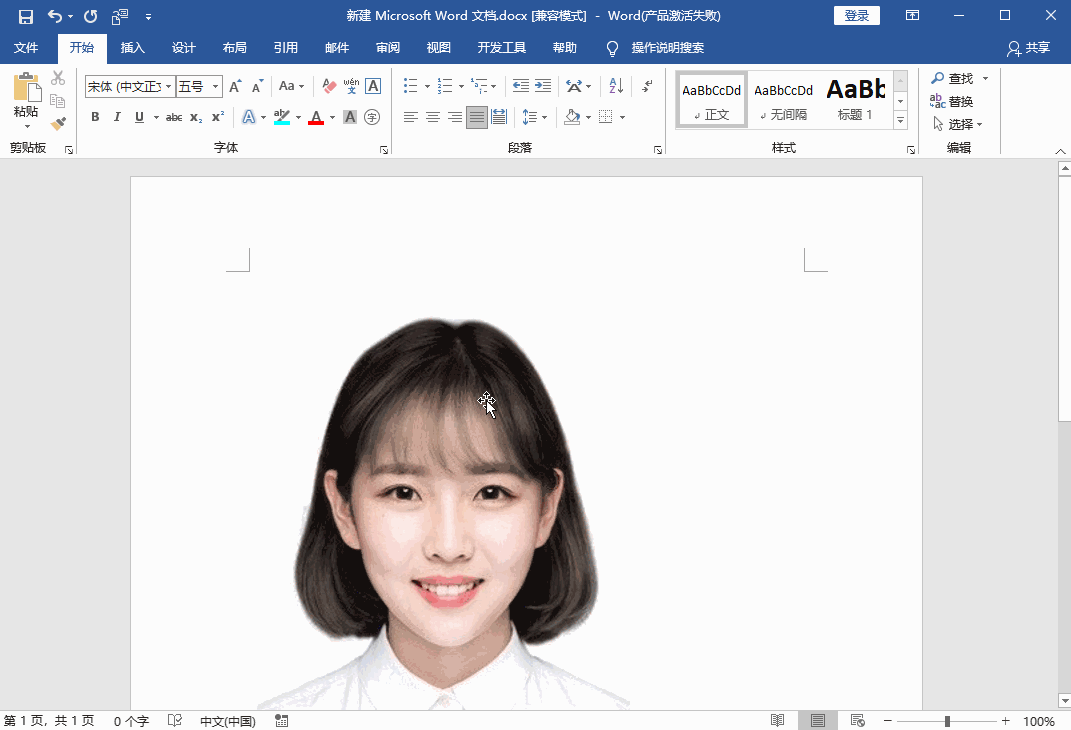
Task: Click the vertical scrollbar down arrow
Action: tap(1064, 701)
